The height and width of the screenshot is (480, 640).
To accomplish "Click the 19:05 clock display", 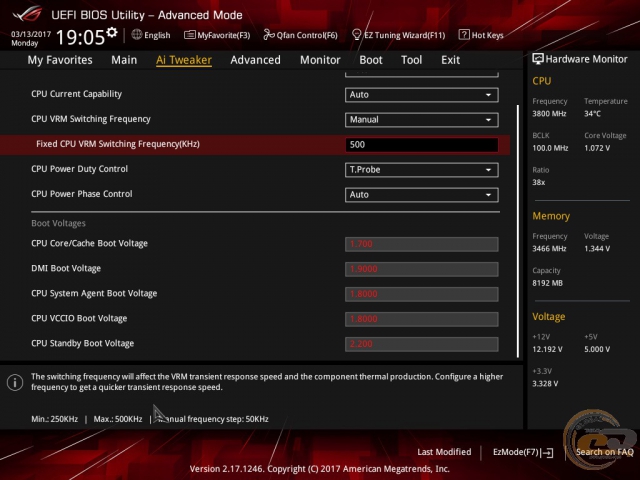I will tap(80, 37).
